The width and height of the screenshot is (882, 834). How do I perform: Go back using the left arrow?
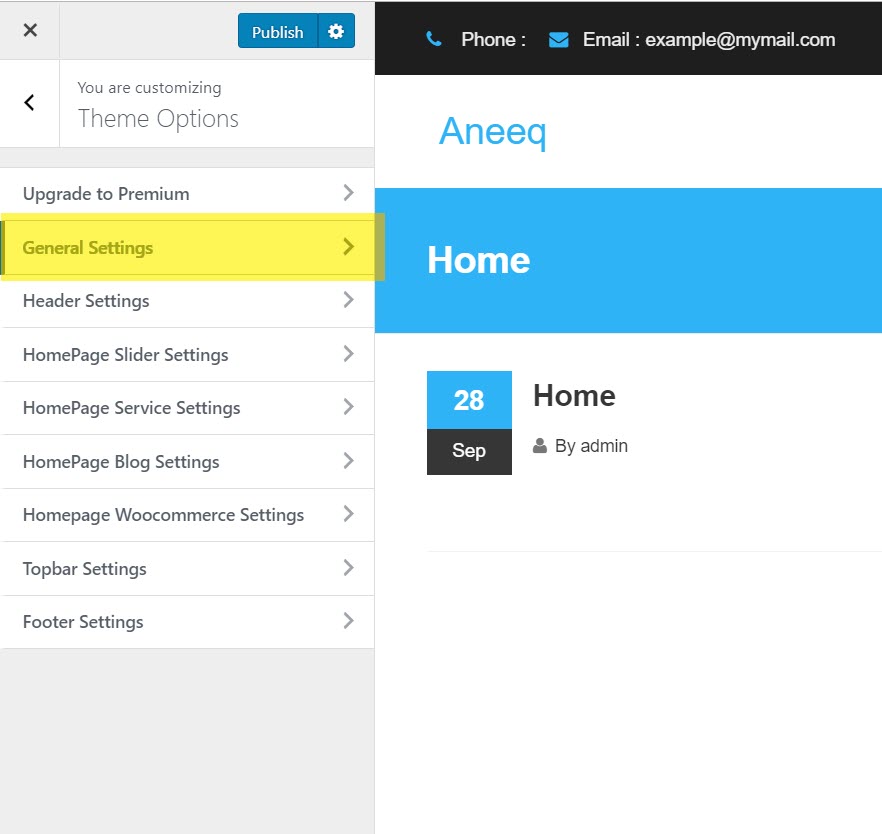(x=29, y=103)
